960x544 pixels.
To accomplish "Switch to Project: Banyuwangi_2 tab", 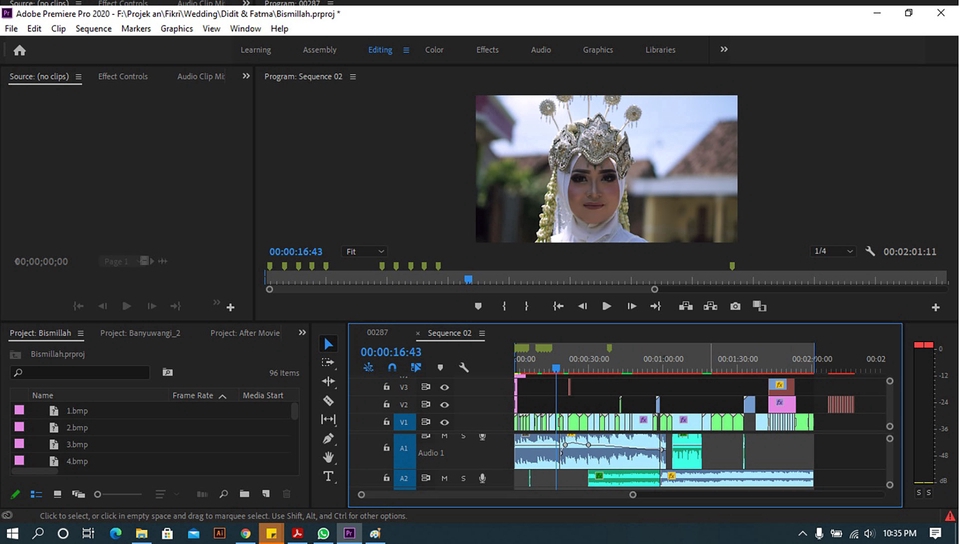I will (140, 333).
